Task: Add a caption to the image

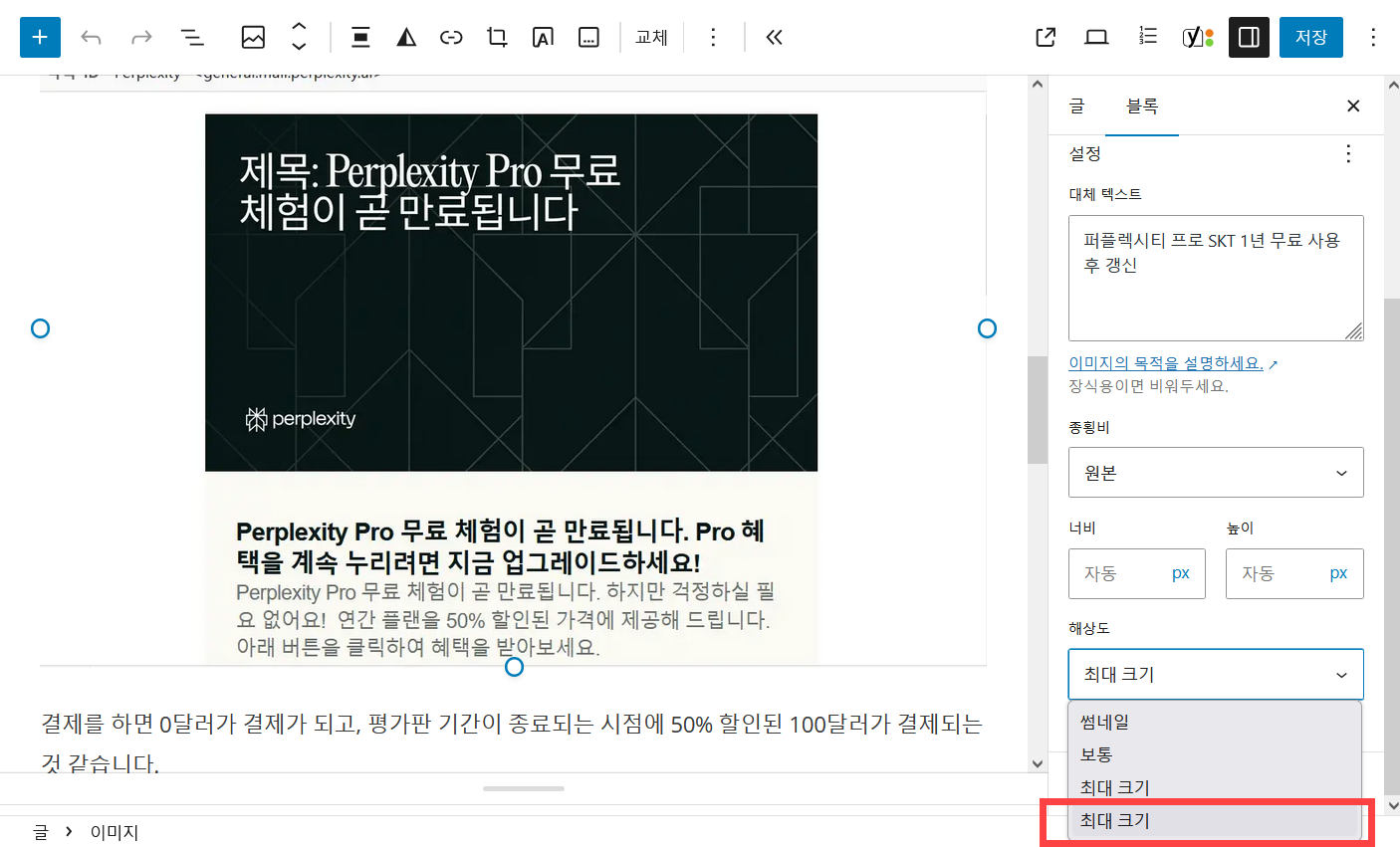Action: coord(588,38)
